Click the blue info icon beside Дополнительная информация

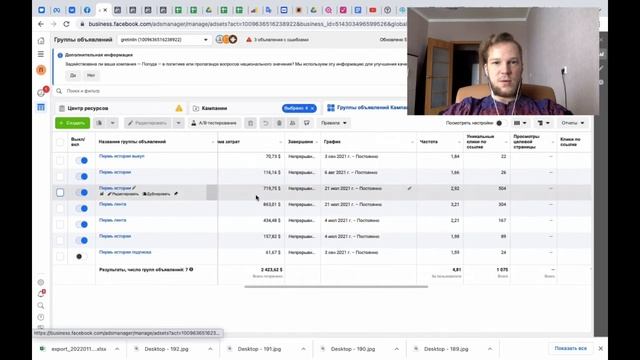pos(60,55)
